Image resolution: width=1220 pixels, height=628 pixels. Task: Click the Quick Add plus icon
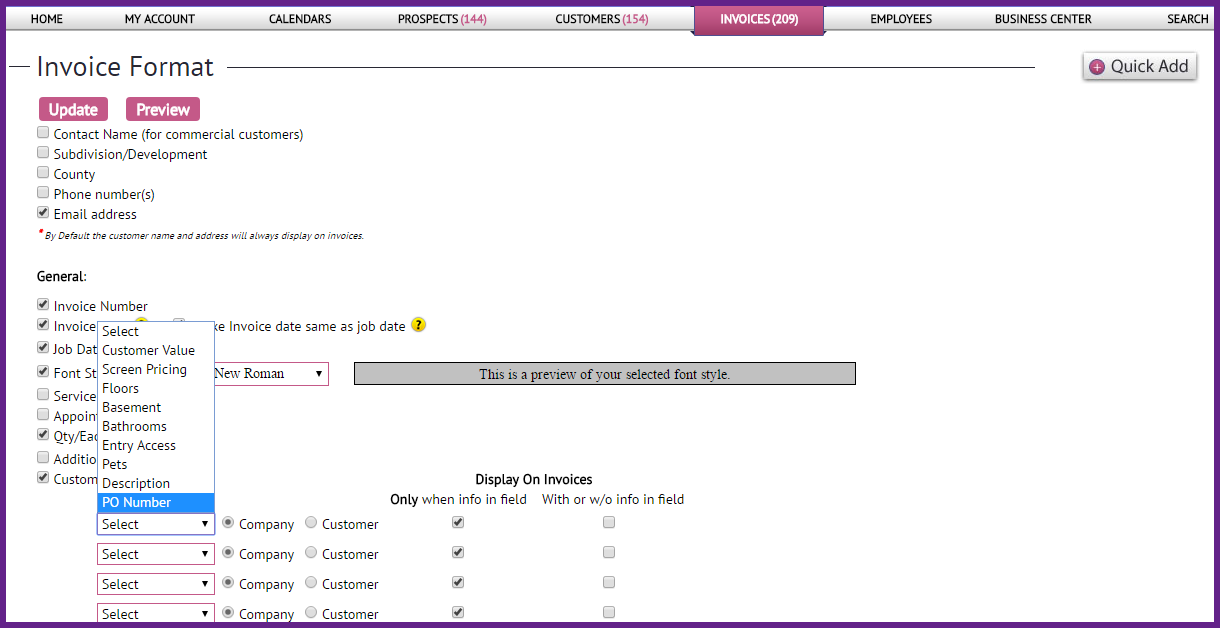[1097, 67]
